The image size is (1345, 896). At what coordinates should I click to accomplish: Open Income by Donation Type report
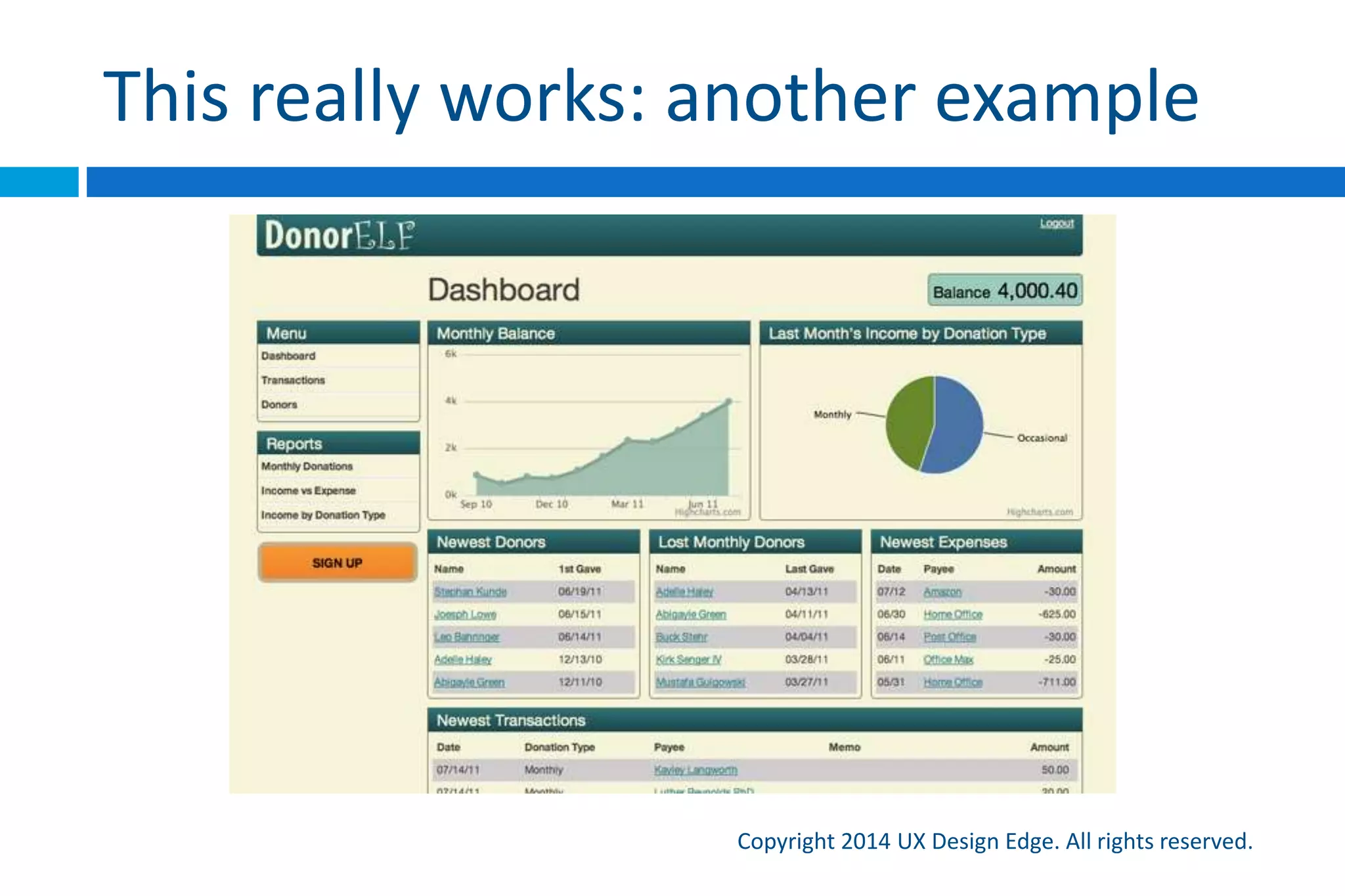323,515
